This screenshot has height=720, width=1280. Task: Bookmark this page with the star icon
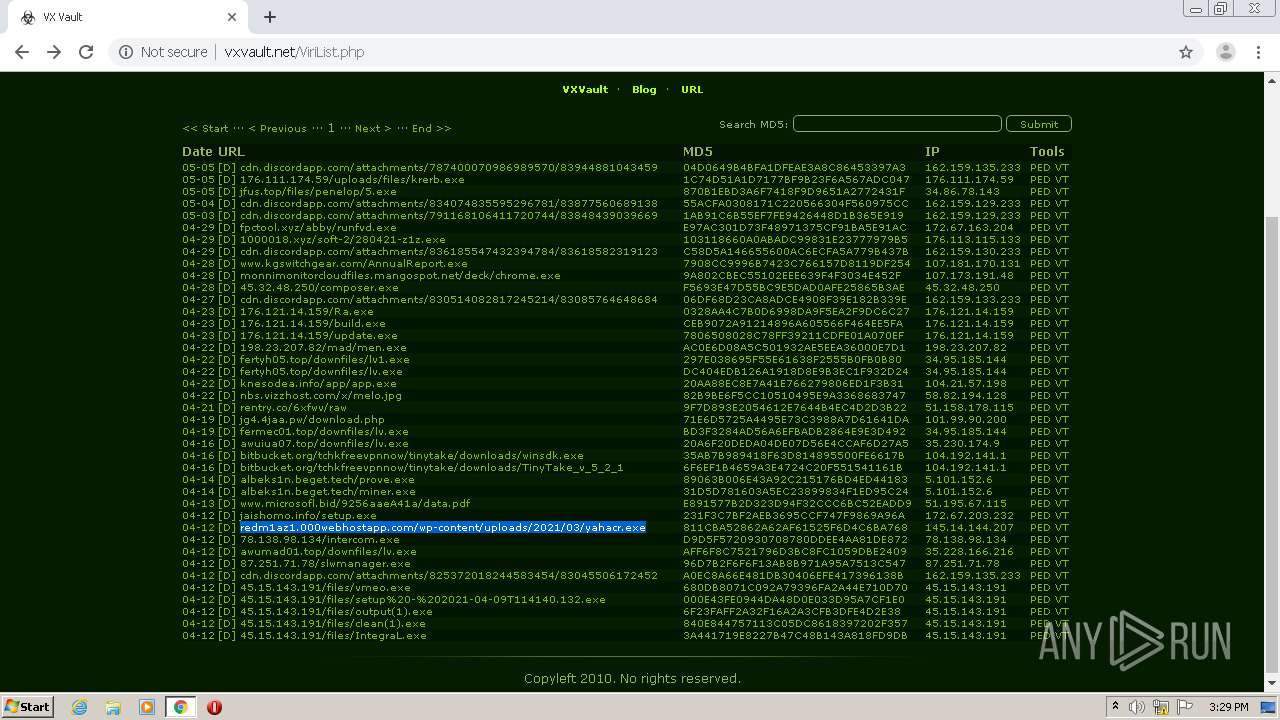(x=1186, y=52)
